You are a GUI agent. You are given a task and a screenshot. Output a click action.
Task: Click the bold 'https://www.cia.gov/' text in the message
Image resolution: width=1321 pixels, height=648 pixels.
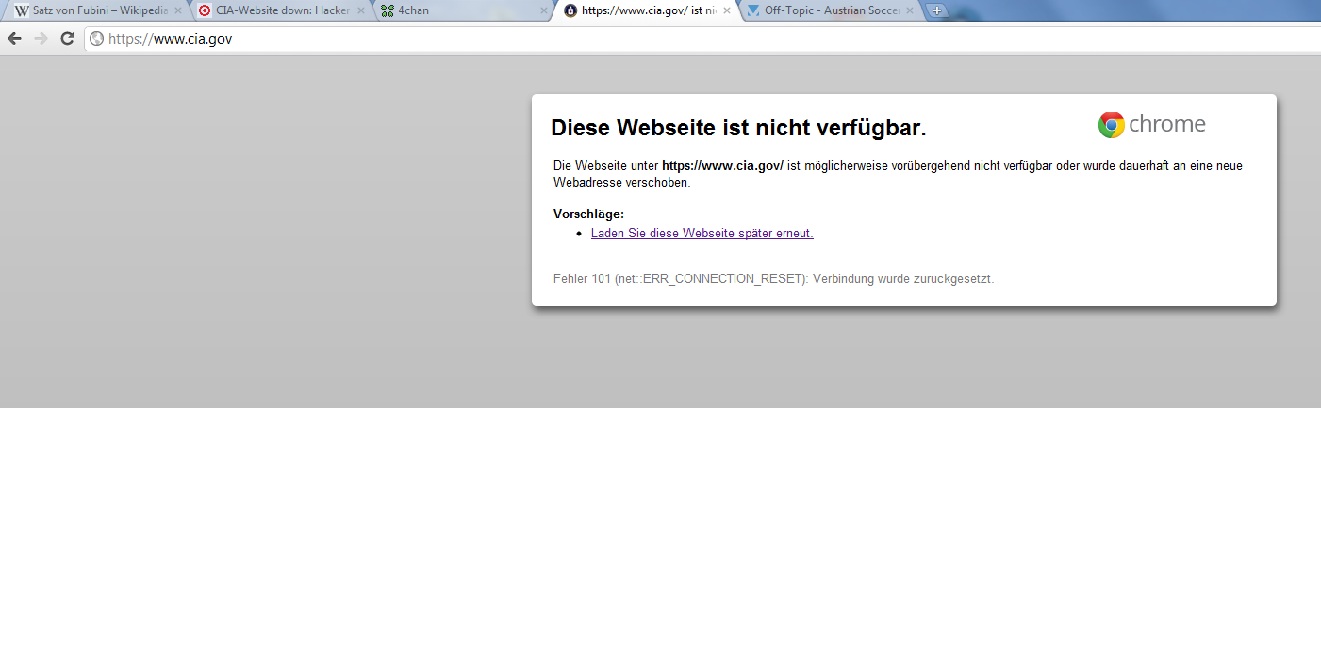point(723,166)
